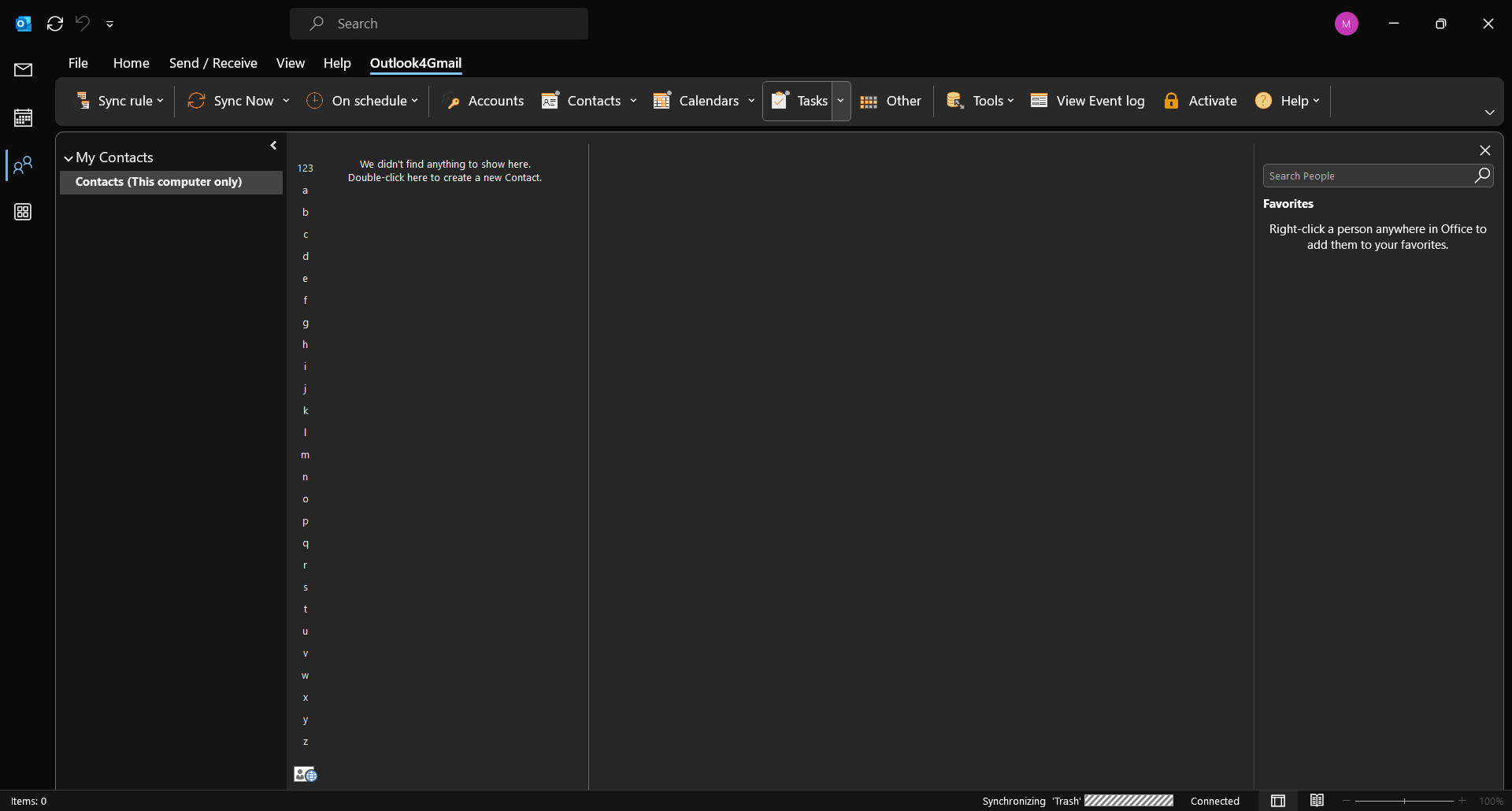Click the zoom slider
Viewport: 1512px width, 811px height.
[x=1404, y=801]
